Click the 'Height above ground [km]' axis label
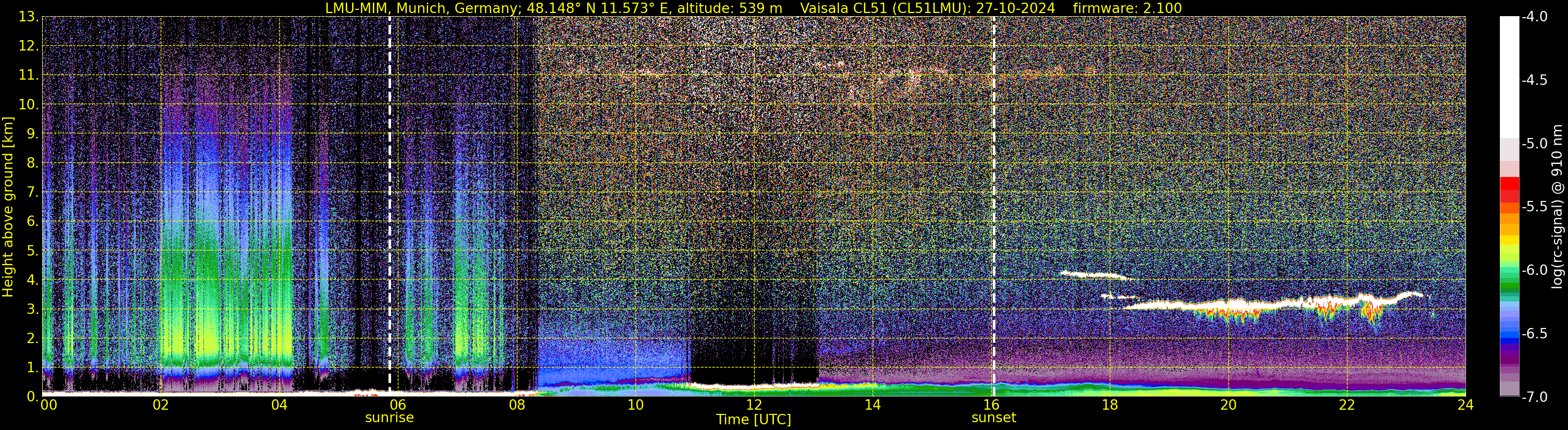Viewport: 1568px width, 430px height. (x=8, y=207)
